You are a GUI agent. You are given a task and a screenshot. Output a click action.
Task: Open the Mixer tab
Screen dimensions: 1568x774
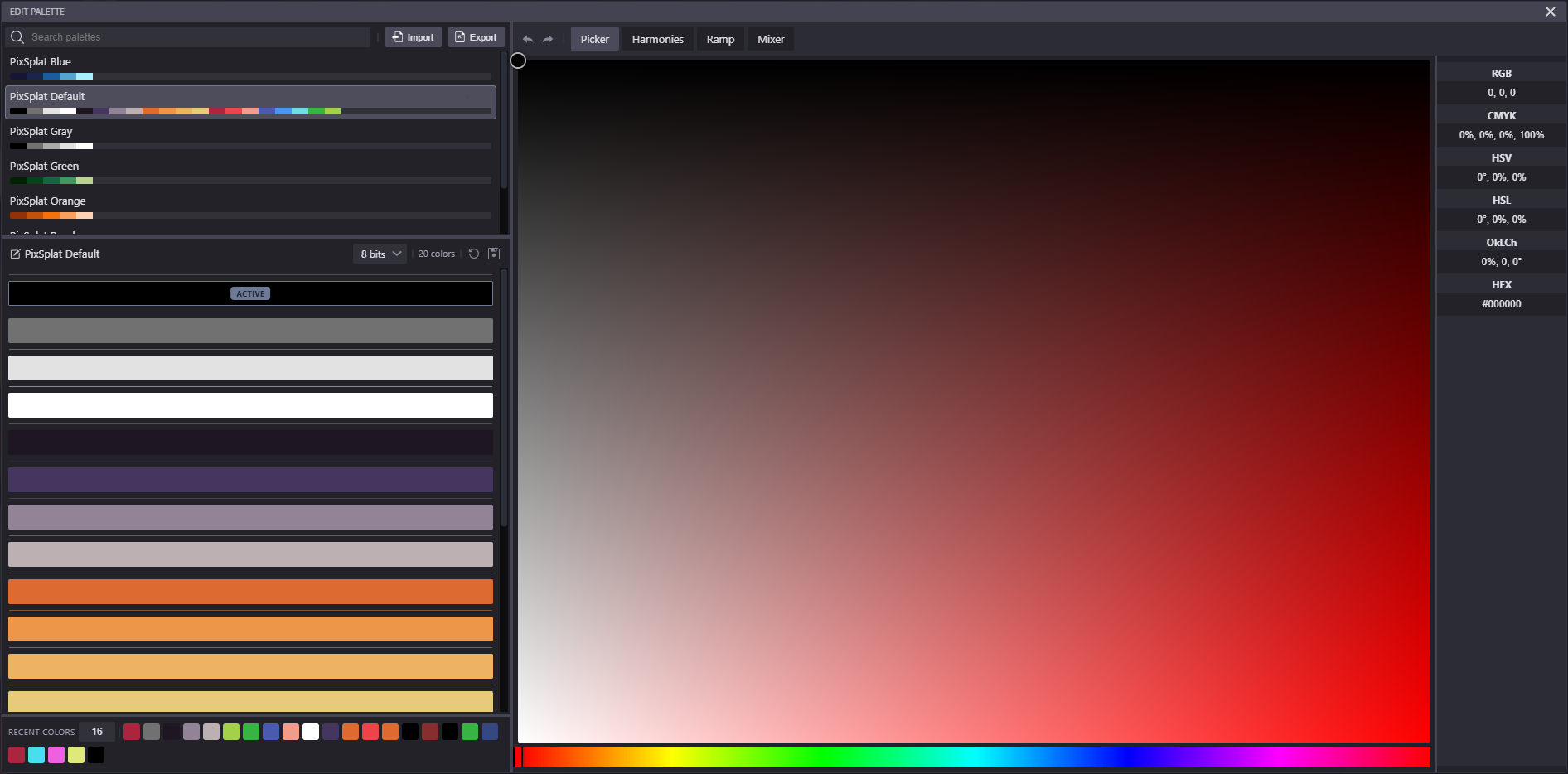[771, 39]
